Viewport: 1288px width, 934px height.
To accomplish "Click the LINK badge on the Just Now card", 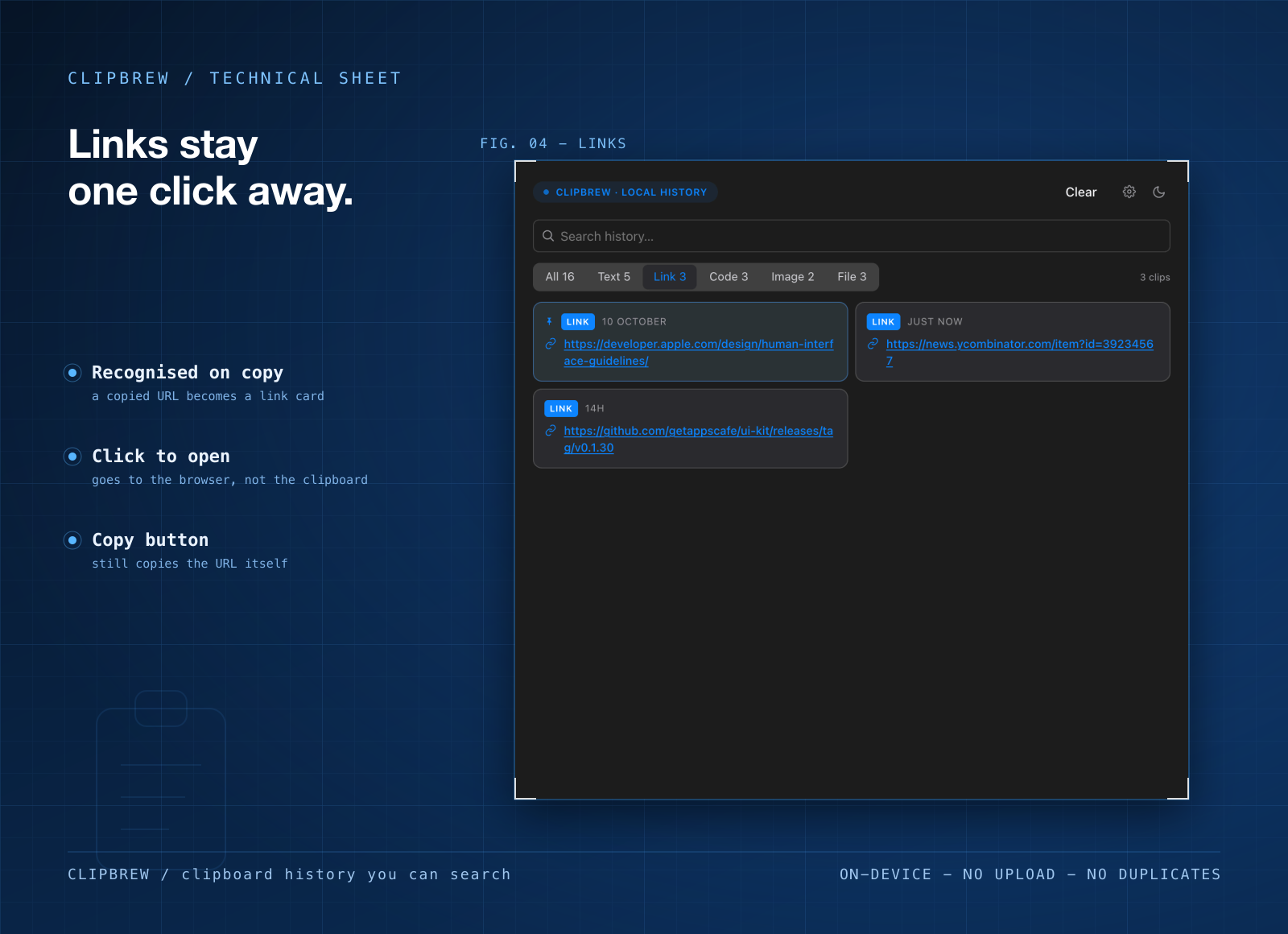I will (883, 321).
